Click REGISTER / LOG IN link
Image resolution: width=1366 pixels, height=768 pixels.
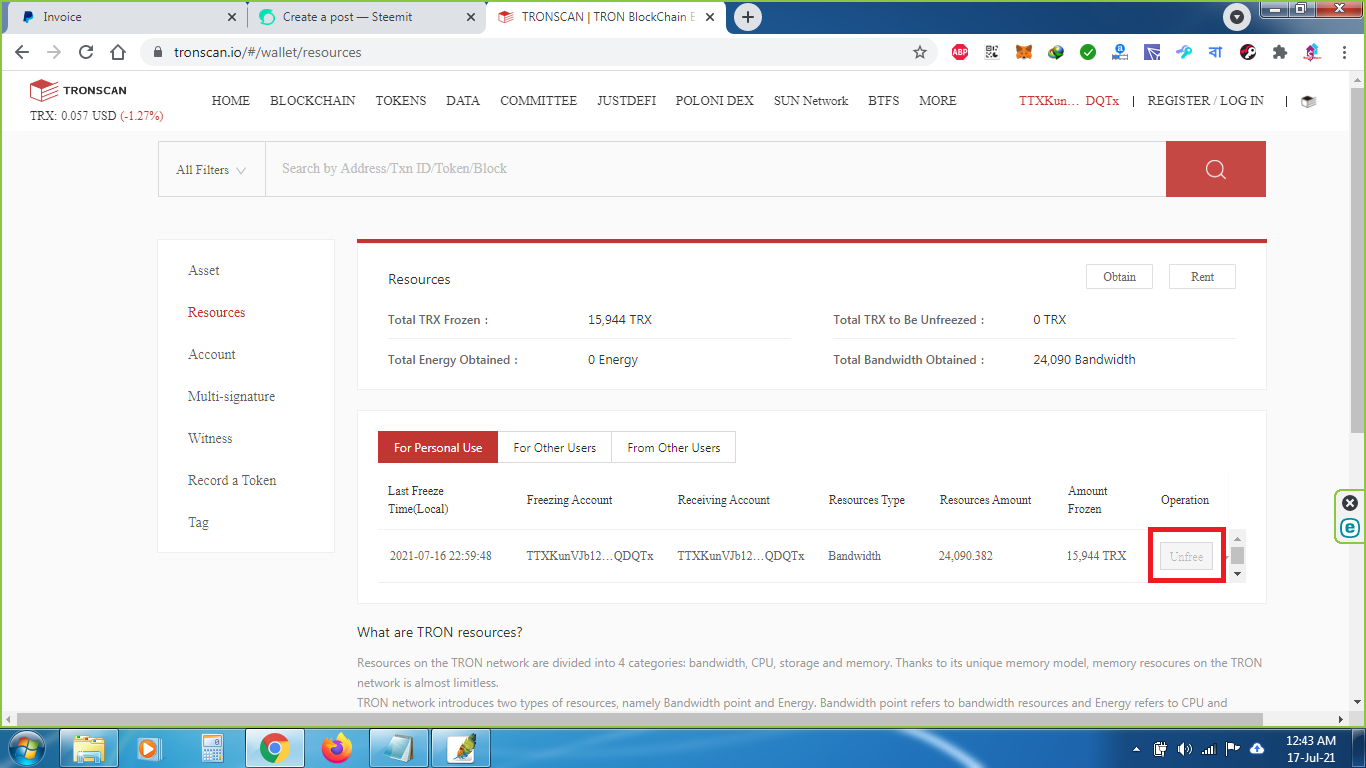click(x=1205, y=101)
